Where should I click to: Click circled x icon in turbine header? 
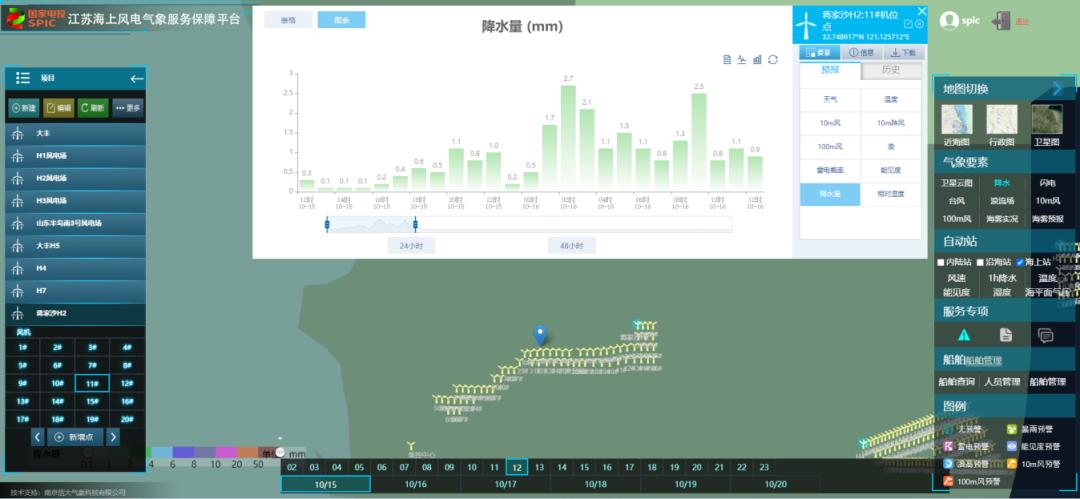pos(920,24)
